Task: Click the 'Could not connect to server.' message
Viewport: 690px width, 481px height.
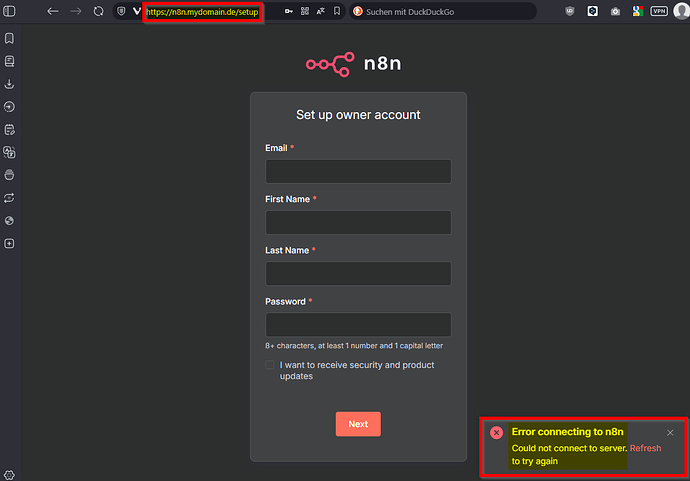Action: click(569, 448)
